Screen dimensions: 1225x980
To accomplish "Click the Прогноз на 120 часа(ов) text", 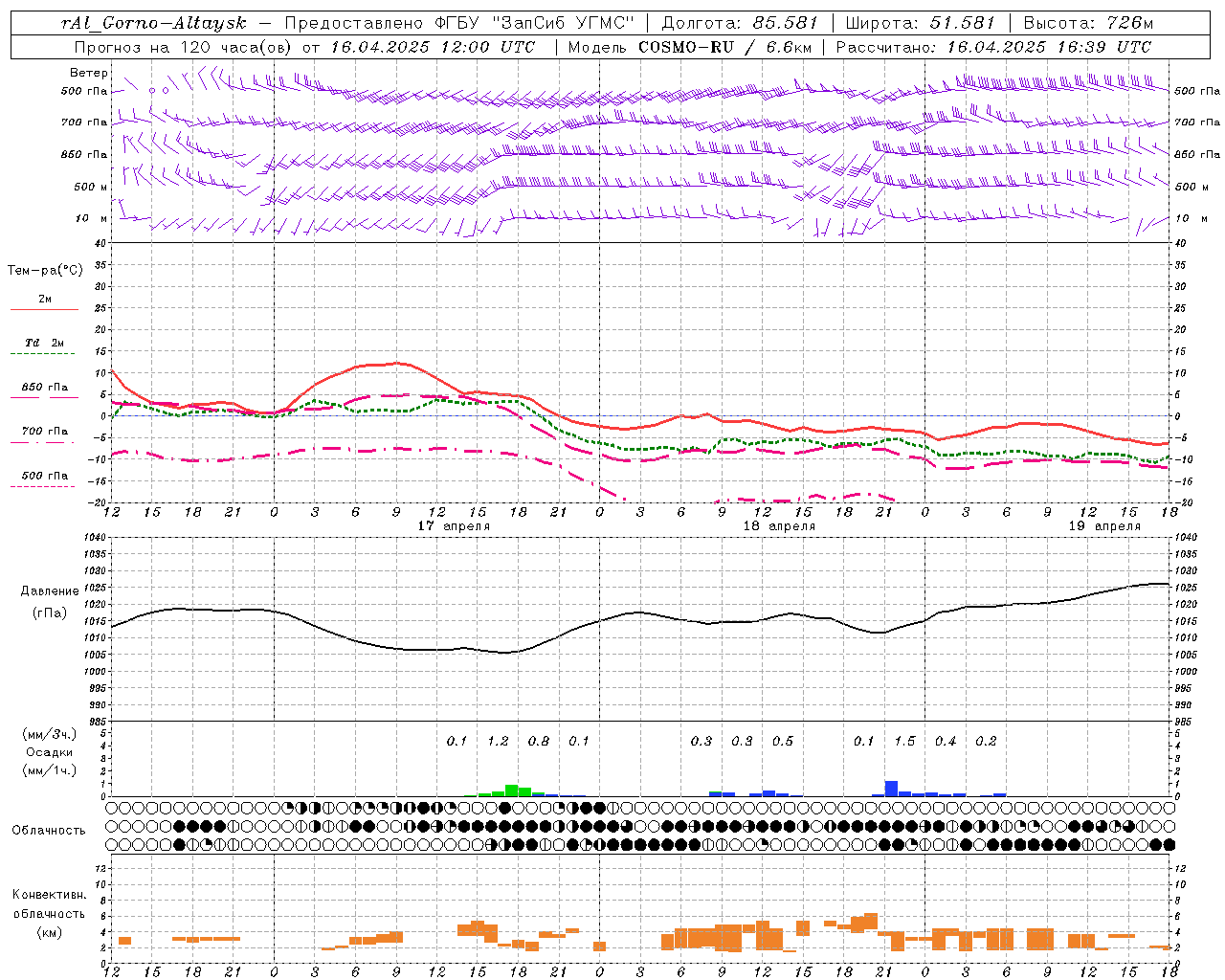I will [184, 46].
